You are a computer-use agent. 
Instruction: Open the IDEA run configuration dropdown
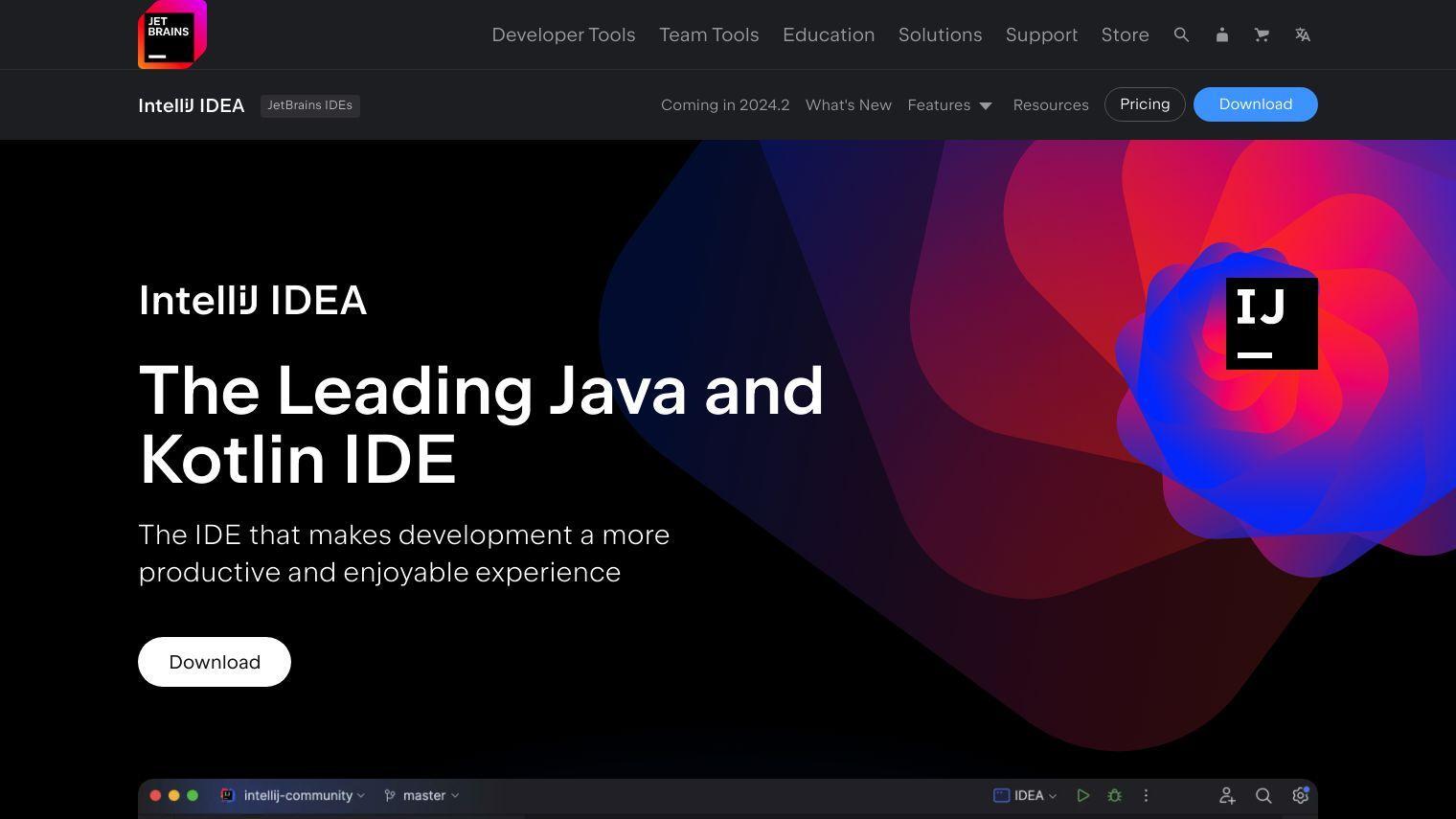tap(1025, 795)
